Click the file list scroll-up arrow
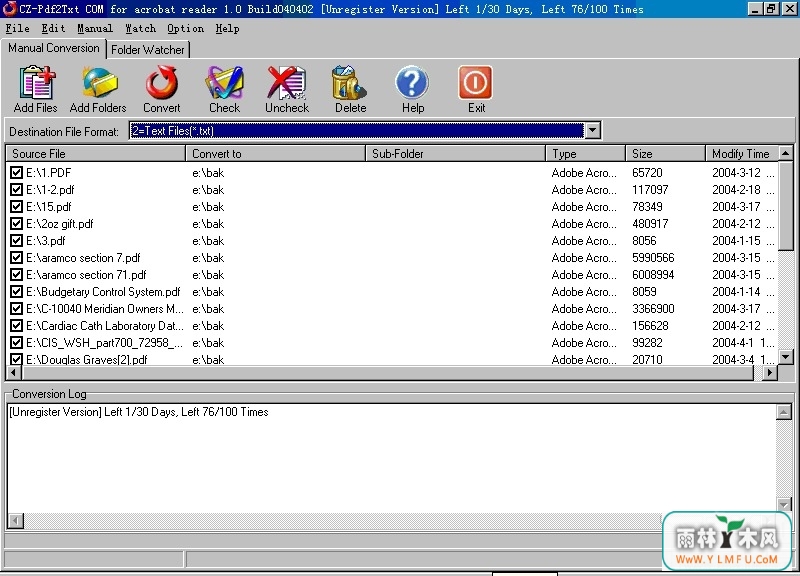 click(x=786, y=153)
